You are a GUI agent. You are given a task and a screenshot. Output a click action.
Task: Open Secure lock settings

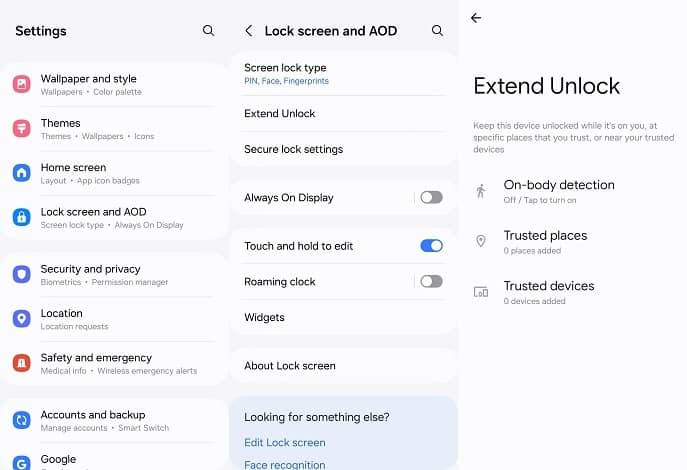click(x=344, y=149)
